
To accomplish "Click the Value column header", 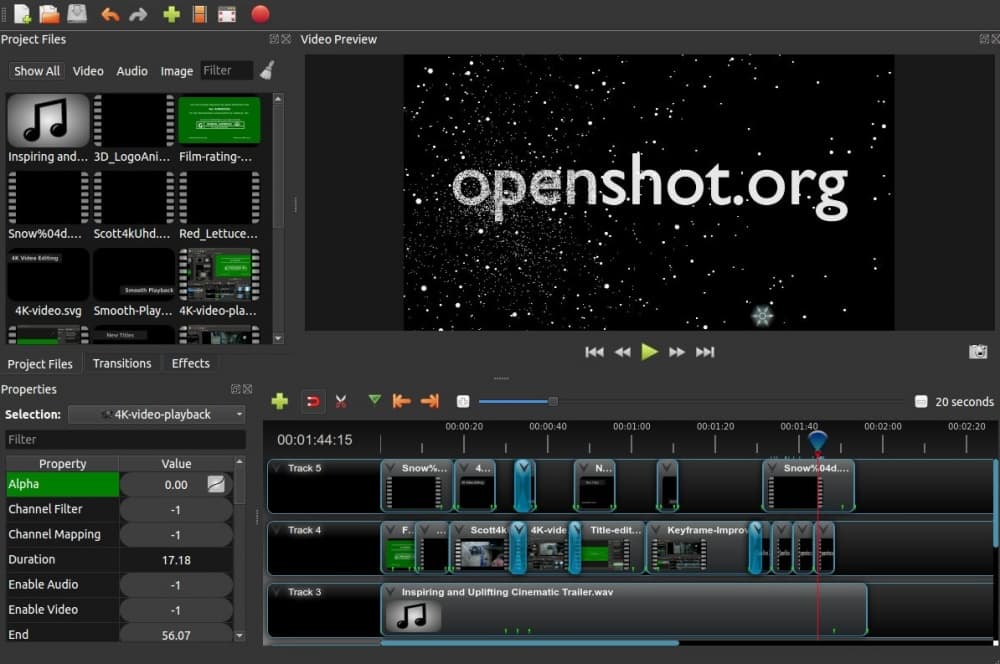I will coord(176,464).
